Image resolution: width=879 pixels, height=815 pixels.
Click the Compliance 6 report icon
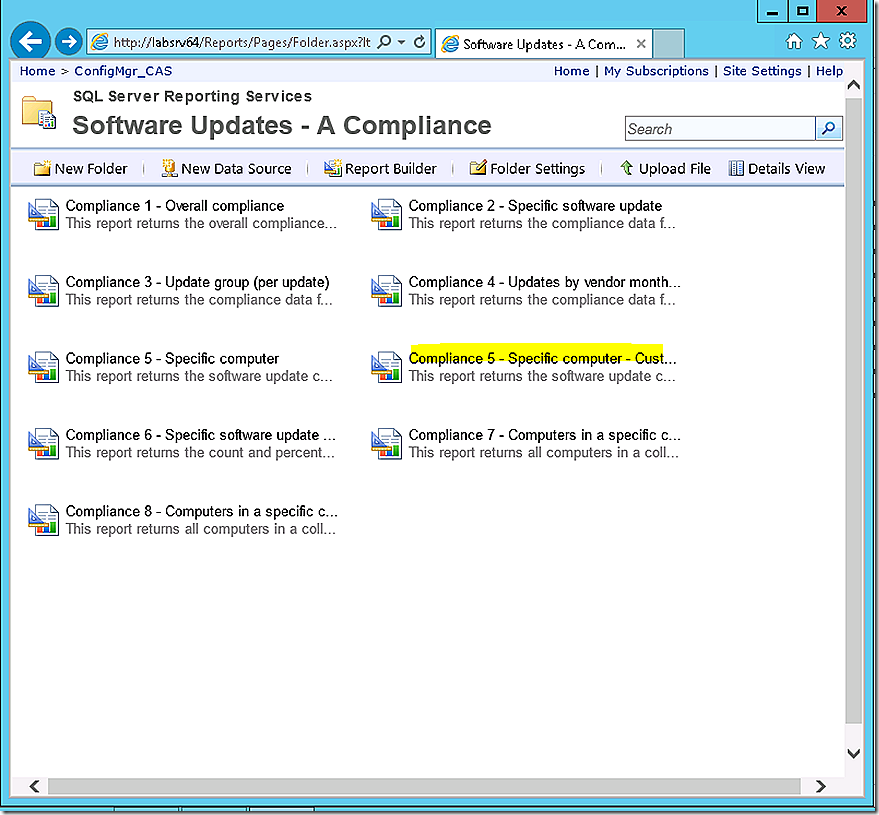(44, 443)
